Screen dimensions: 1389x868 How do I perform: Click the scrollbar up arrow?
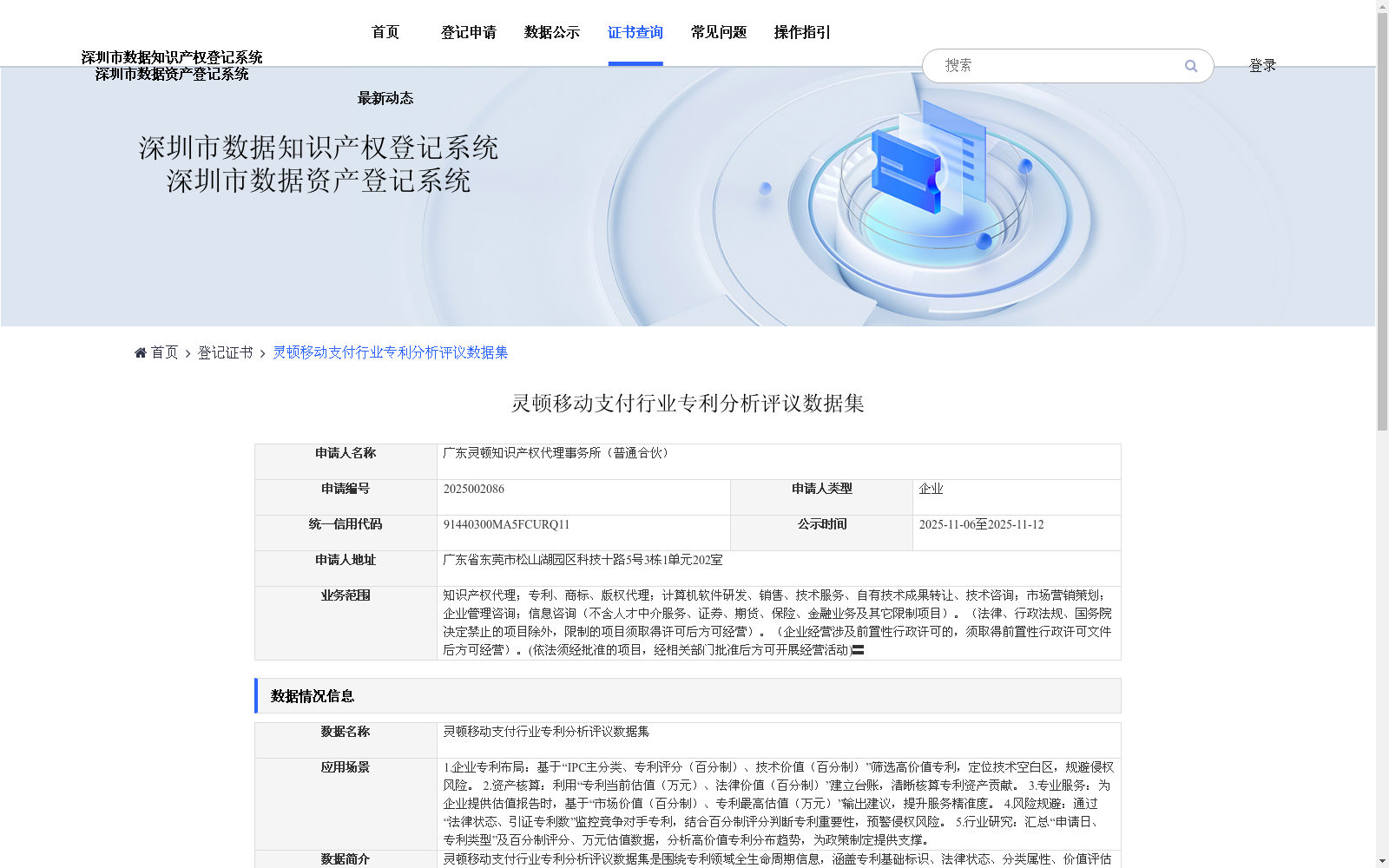1382,6
